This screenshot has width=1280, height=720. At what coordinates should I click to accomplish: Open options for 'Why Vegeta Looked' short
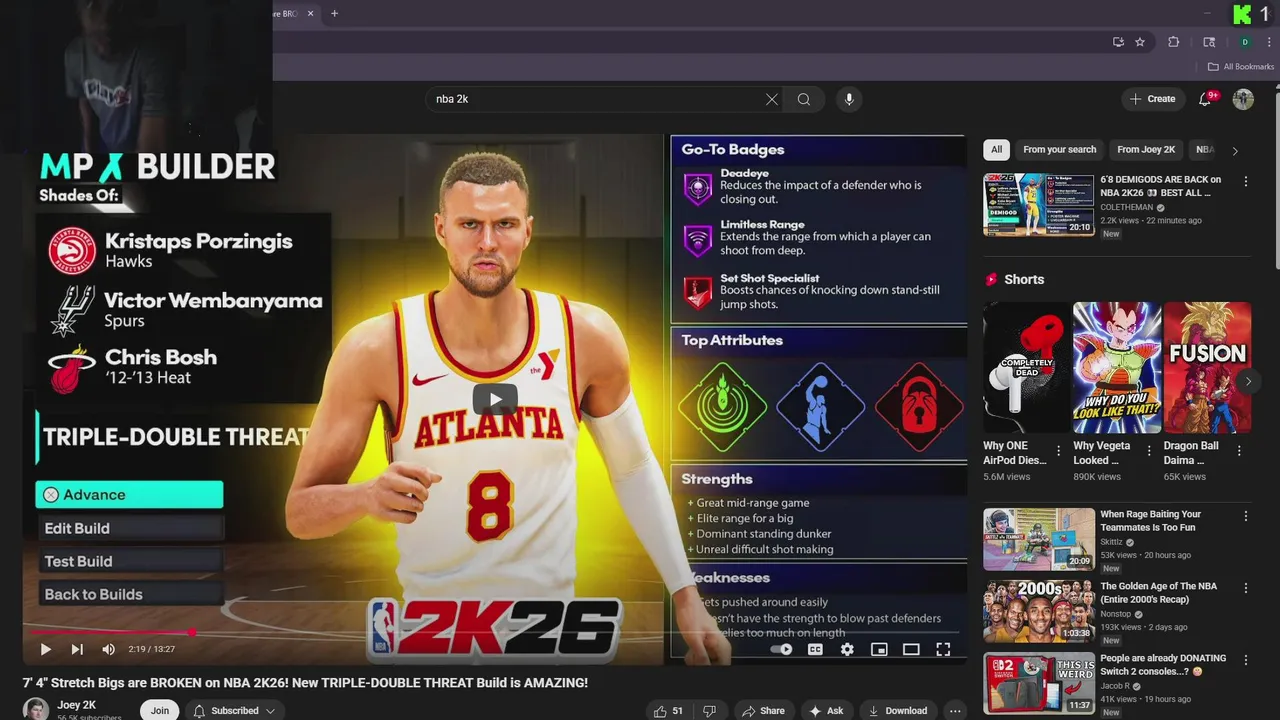1149,451
